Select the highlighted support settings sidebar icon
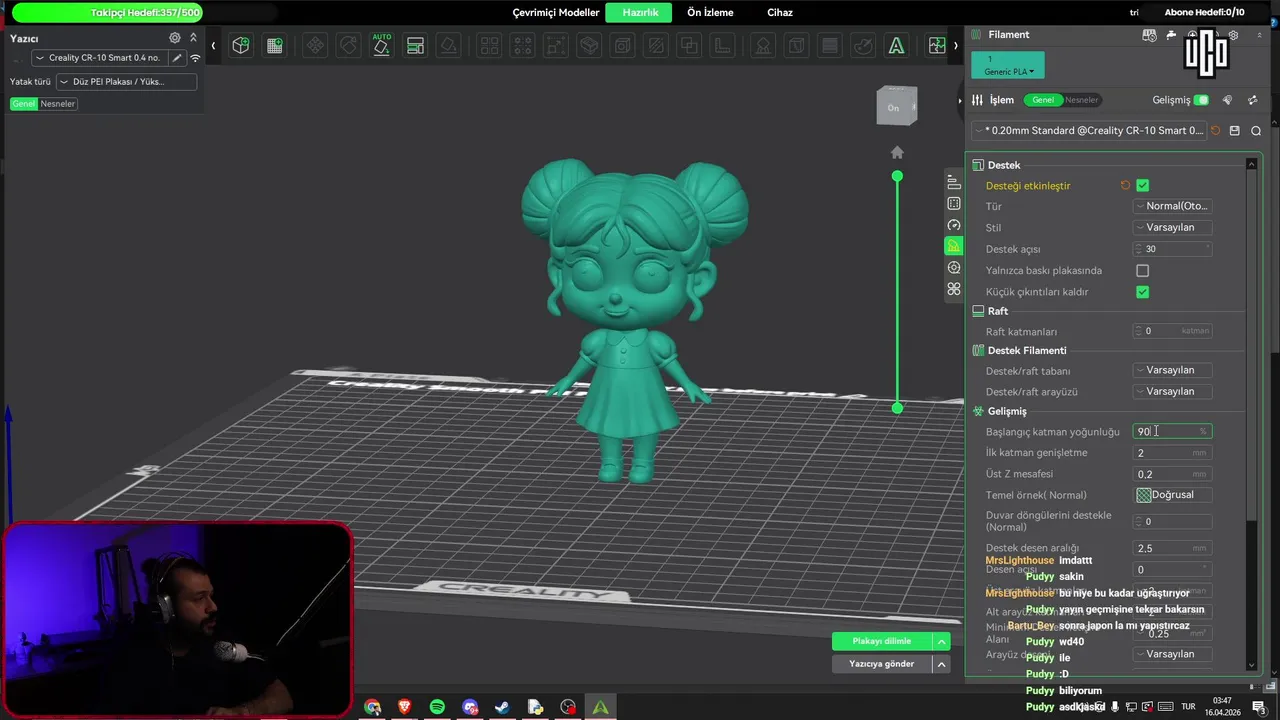Image resolution: width=1280 pixels, height=720 pixels. coord(954,246)
